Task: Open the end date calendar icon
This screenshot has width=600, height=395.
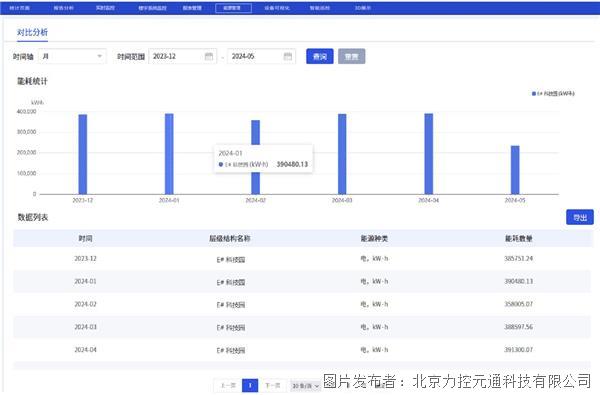Action: pos(288,57)
